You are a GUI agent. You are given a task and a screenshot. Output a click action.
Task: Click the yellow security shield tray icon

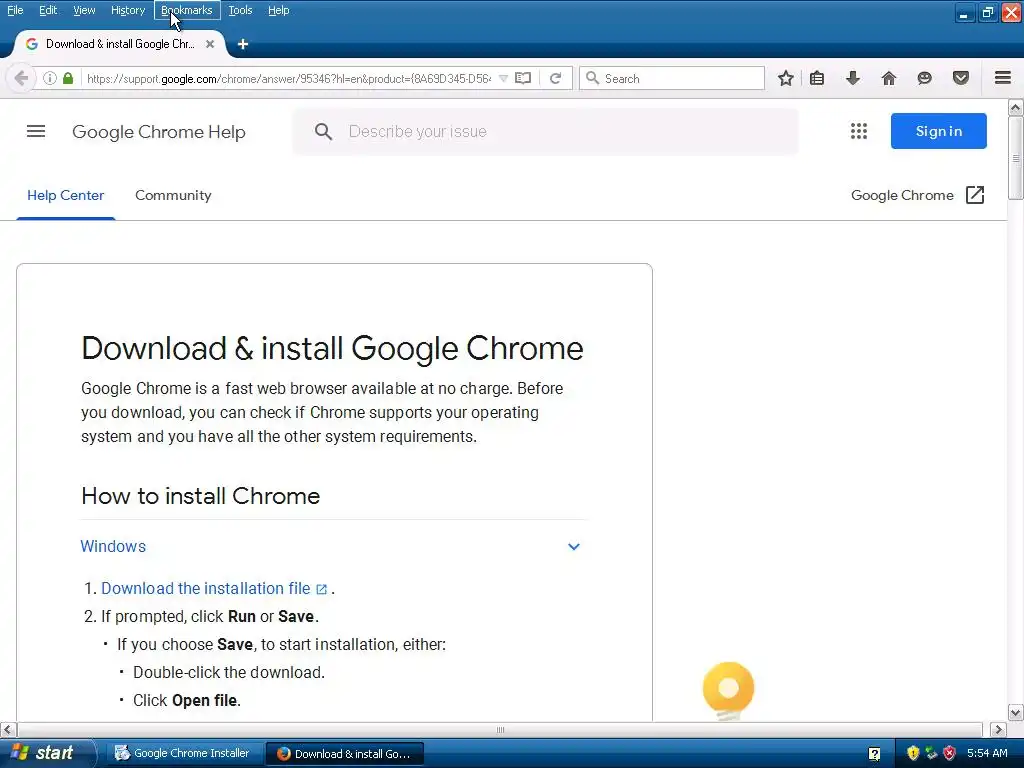click(x=913, y=753)
